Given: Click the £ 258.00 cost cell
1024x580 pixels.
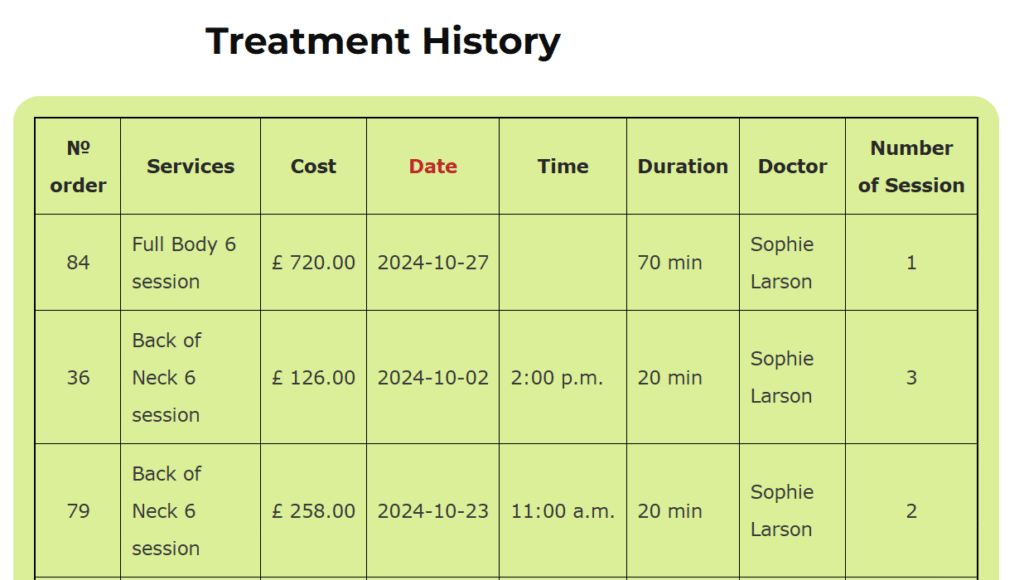Looking at the screenshot, I should (313, 511).
